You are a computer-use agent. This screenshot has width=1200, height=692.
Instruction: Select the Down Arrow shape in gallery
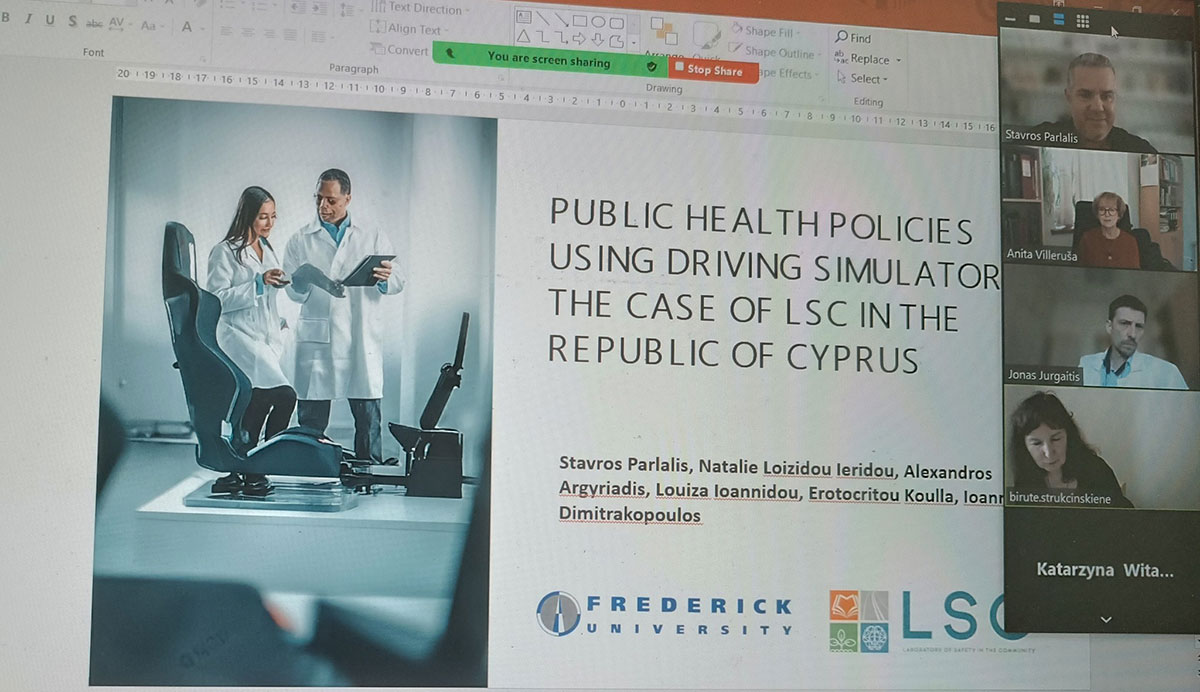point(598,40)
